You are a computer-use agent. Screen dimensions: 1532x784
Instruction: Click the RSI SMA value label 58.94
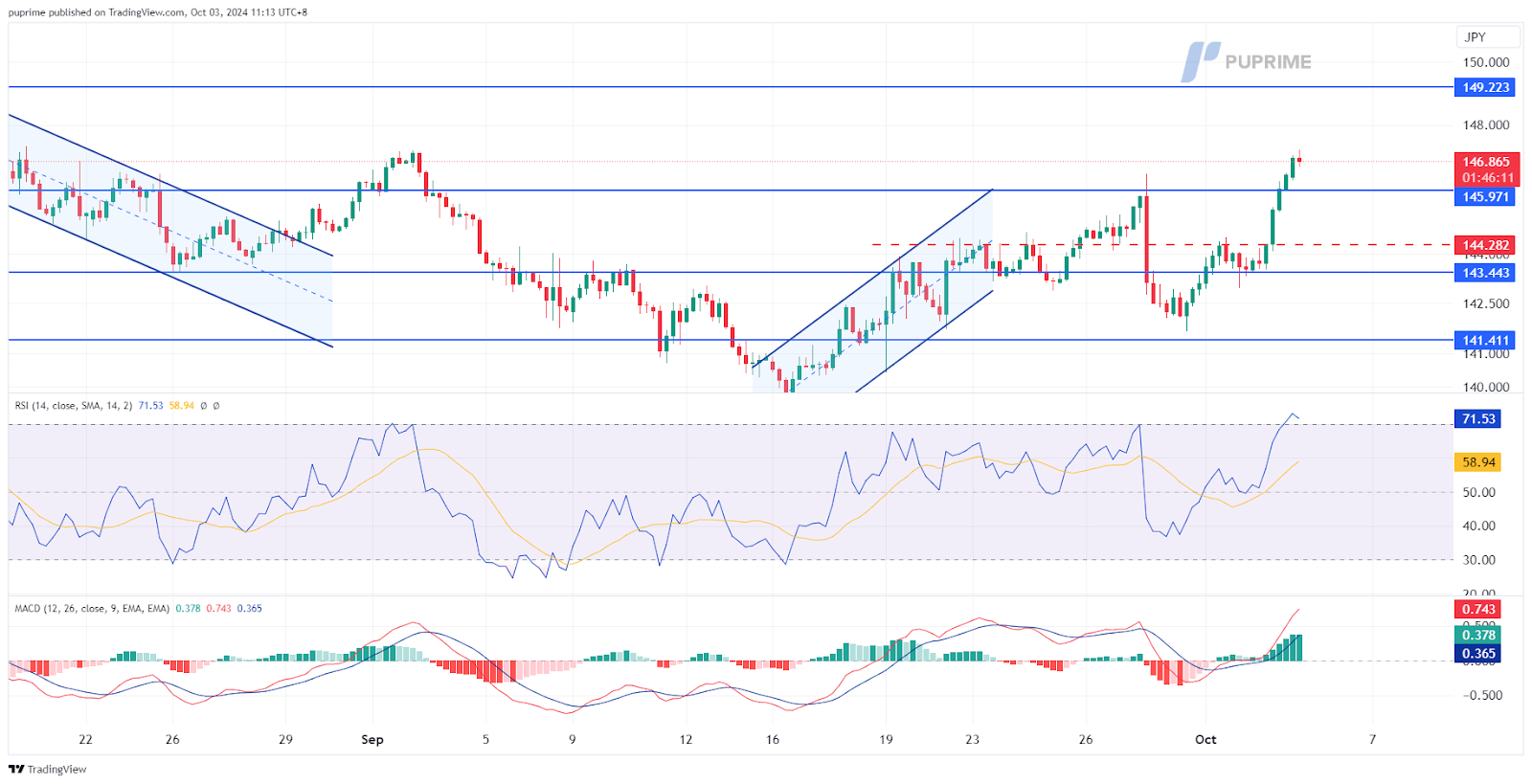[1478, 462]
